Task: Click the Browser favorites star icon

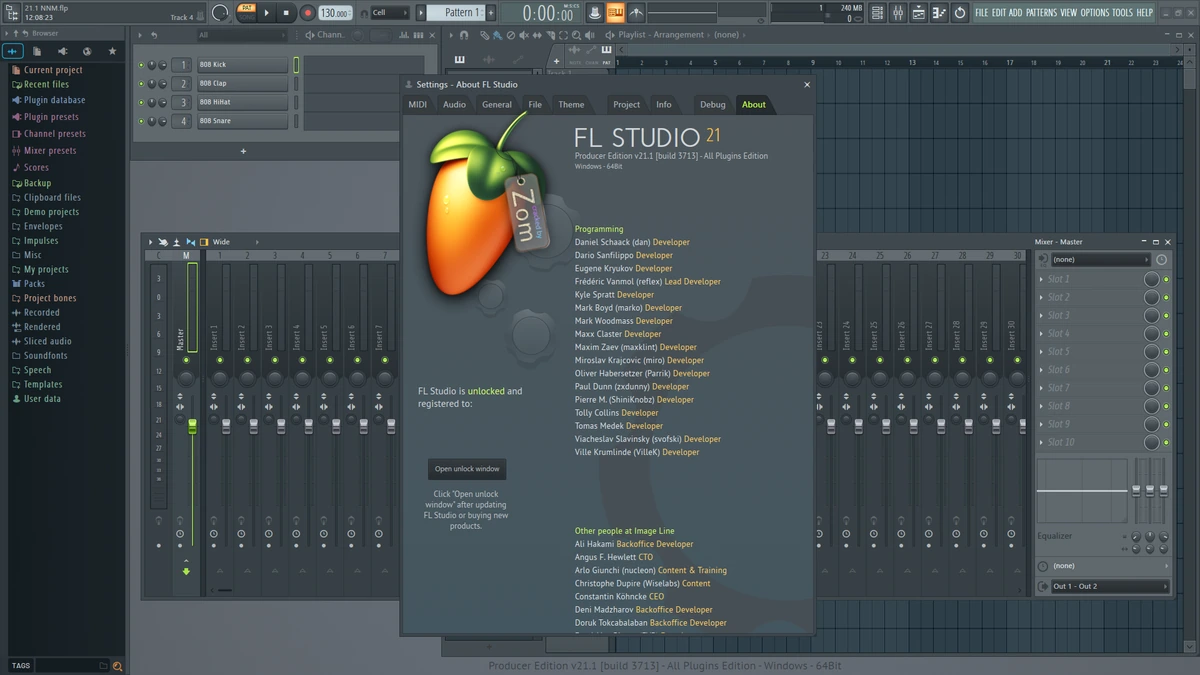Action: point(112,51)
